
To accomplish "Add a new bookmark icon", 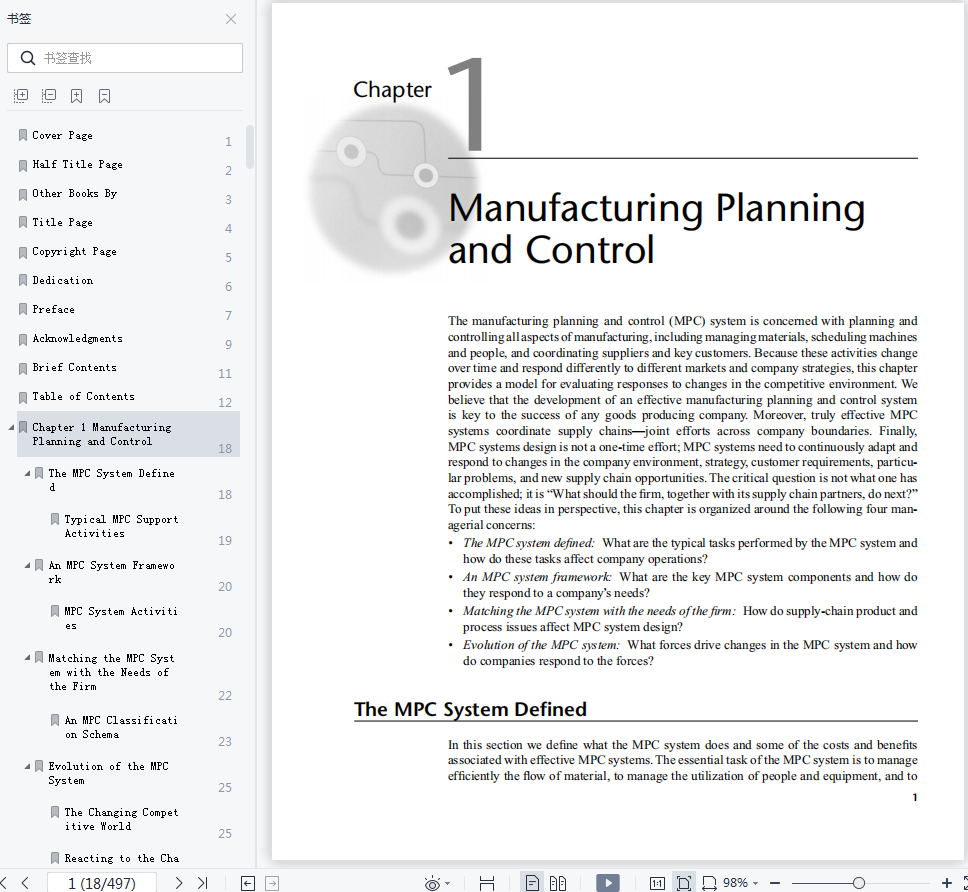I will pyautogui.click(x=77, y=96).
